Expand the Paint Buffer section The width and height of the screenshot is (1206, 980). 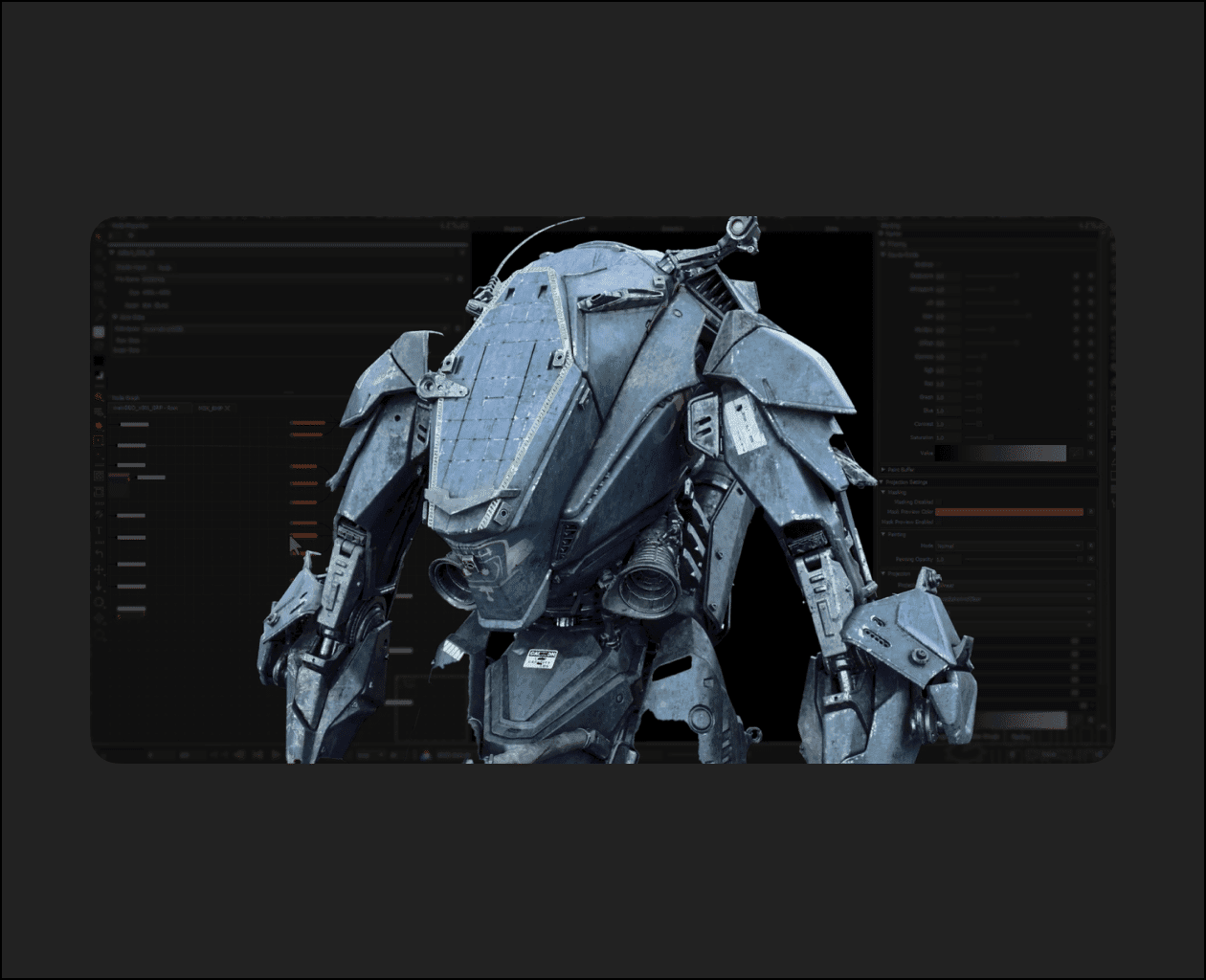tap(883, 470)
